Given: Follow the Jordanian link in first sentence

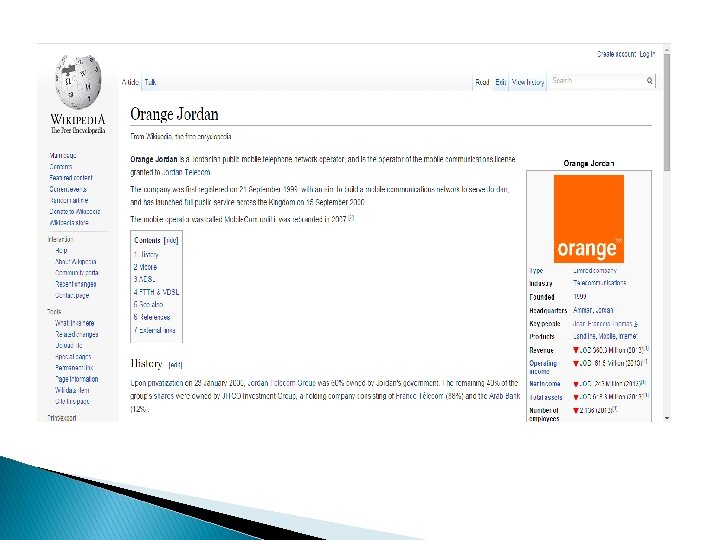Looking at the screenshot, I should (x=206, y=159).
